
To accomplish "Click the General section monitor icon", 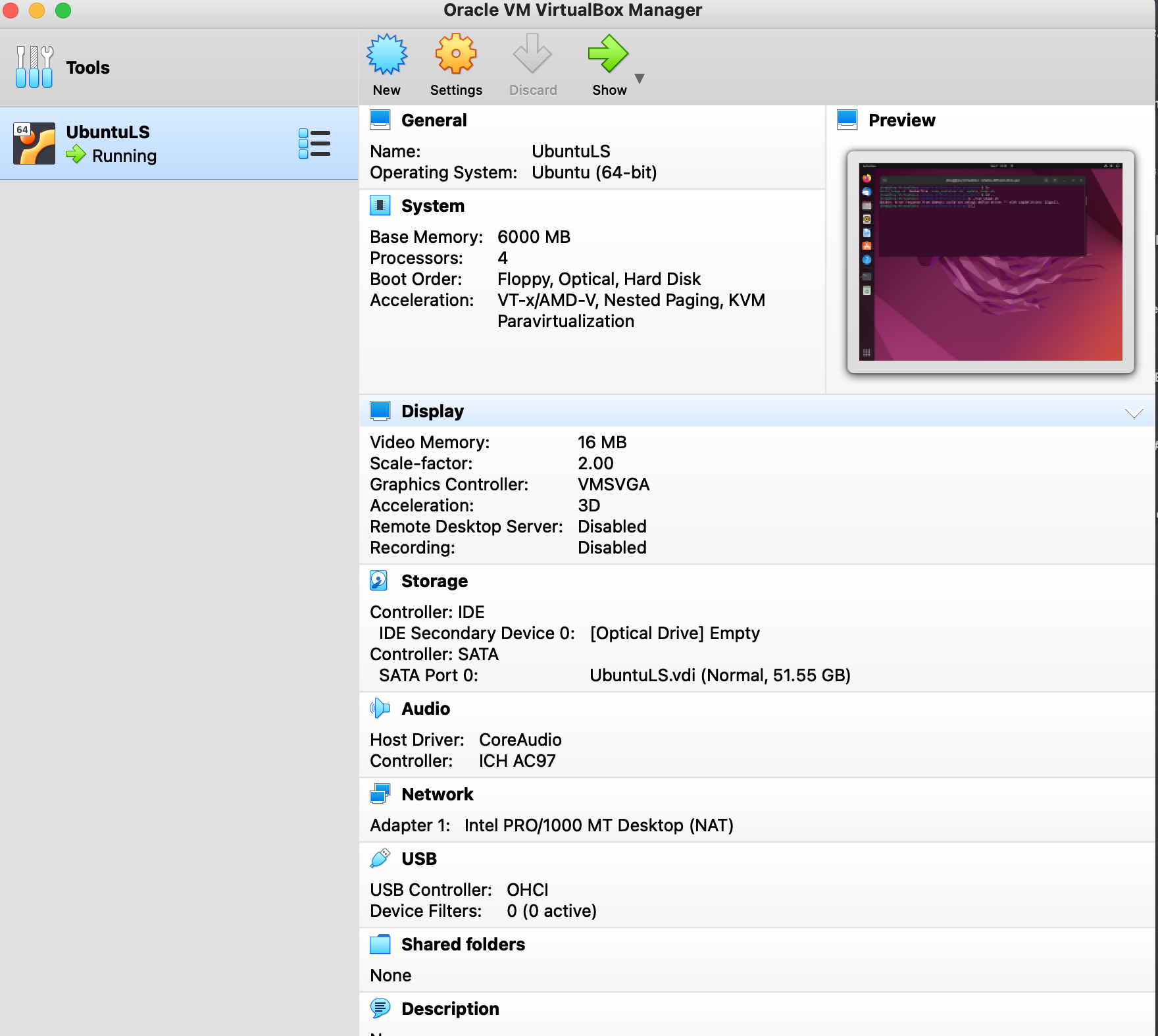I will pos(381,119).
